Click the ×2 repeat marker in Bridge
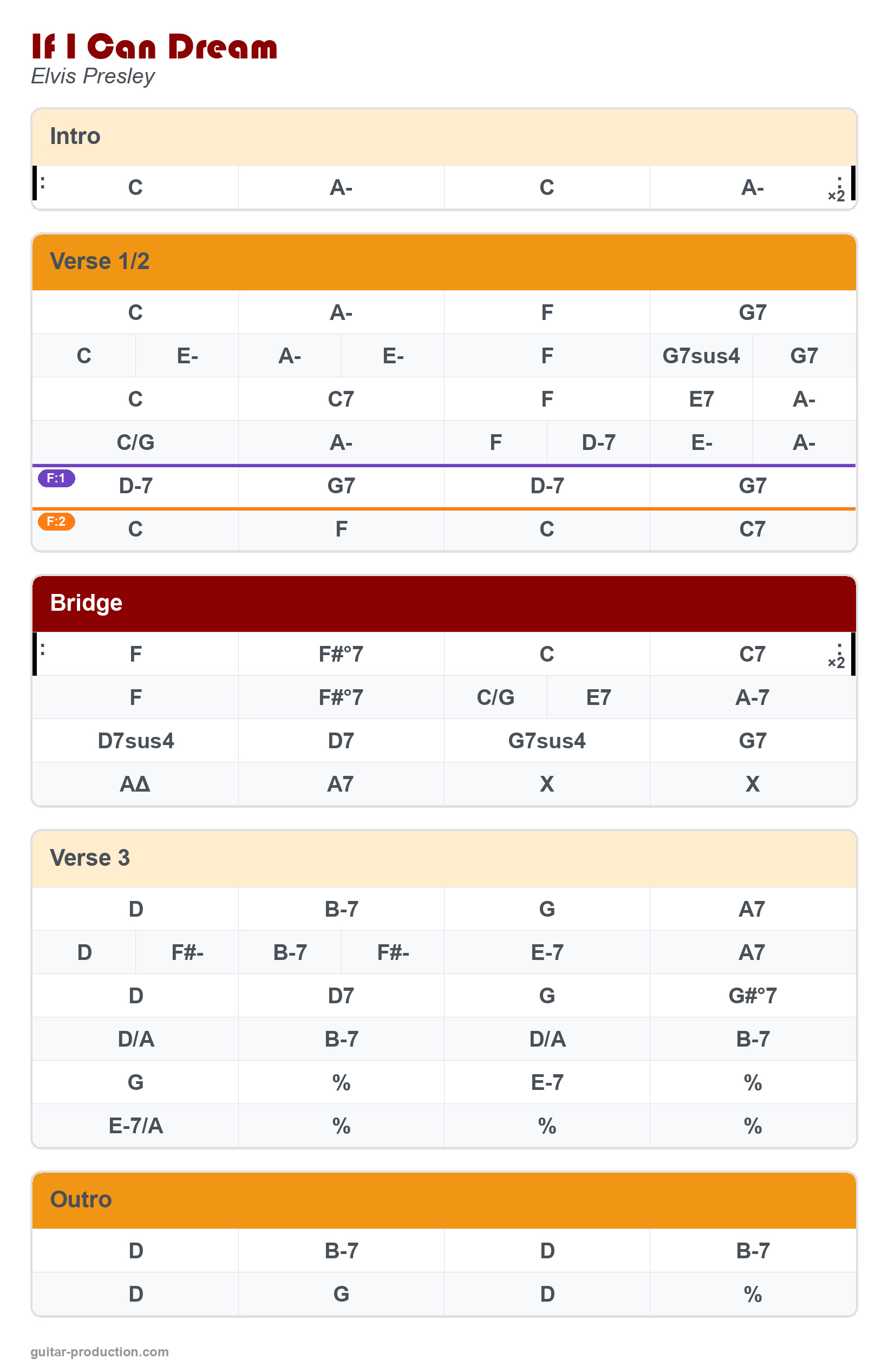Screen dimensions: 888x1372 point(836,662)
